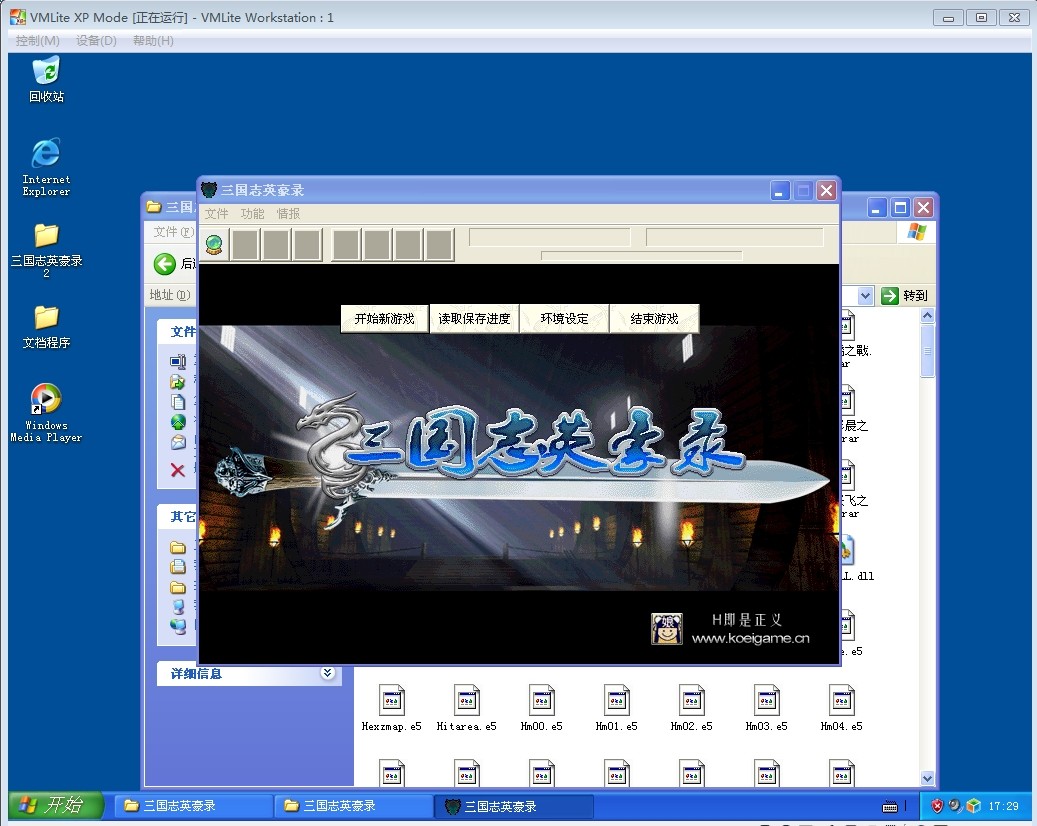Click 读取保存进度 to load a saved game

coord(474,319)
